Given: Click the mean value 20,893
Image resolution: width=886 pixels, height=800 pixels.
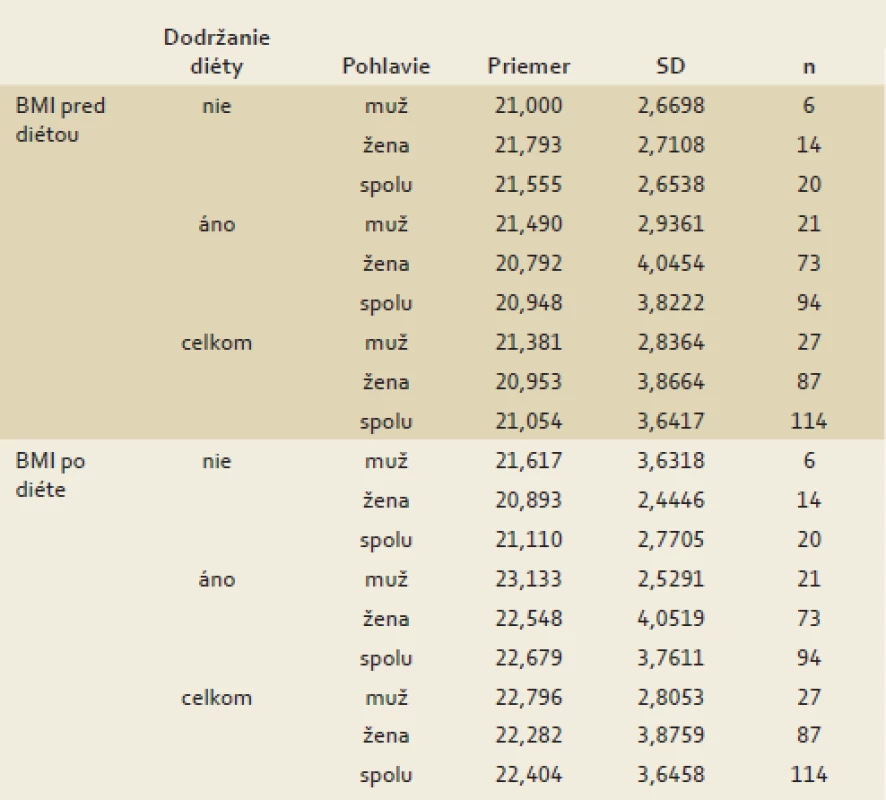Looking at the screenshot, I should tap(528, 501).
